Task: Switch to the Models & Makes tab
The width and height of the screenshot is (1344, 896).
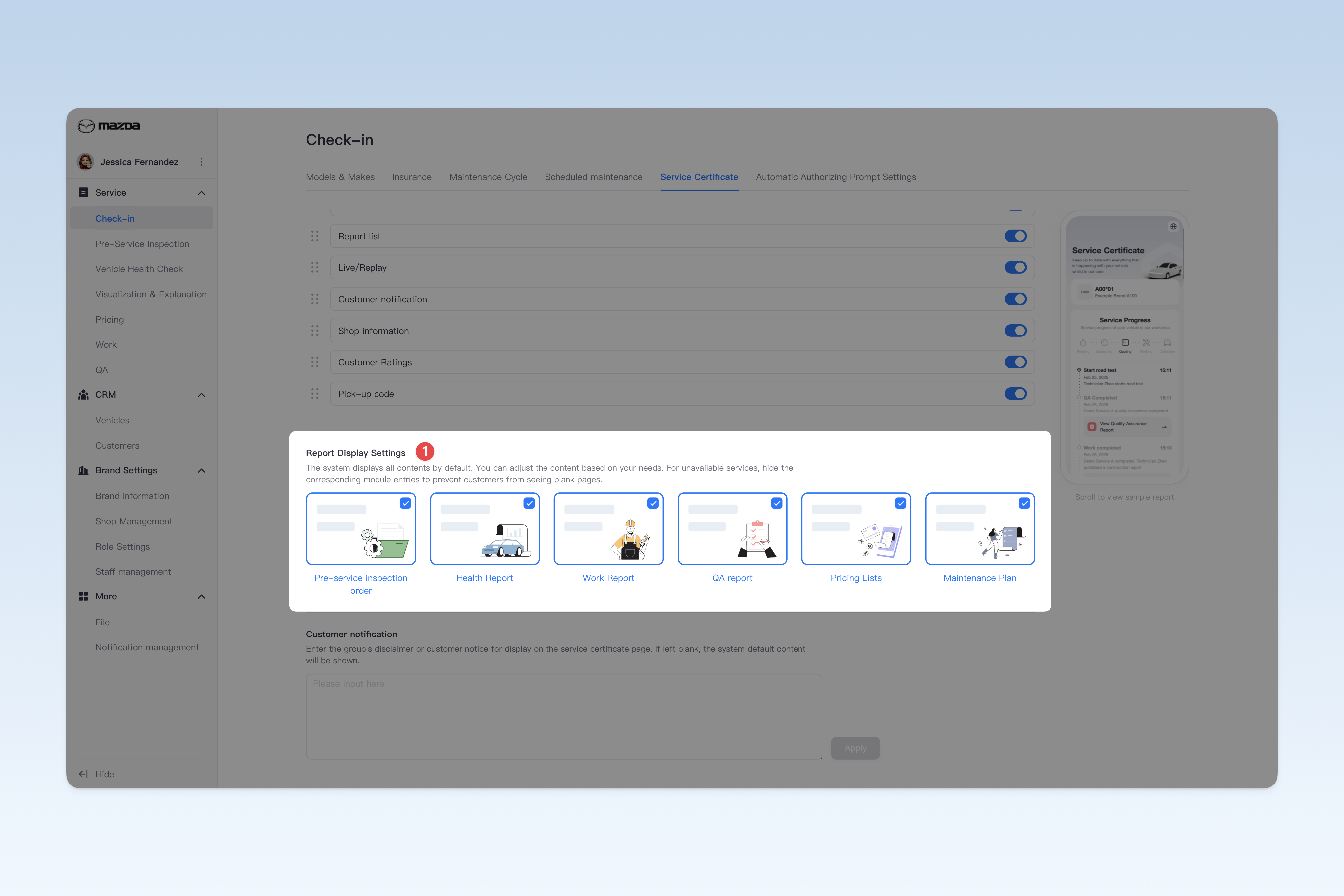Action: point(340,177)
